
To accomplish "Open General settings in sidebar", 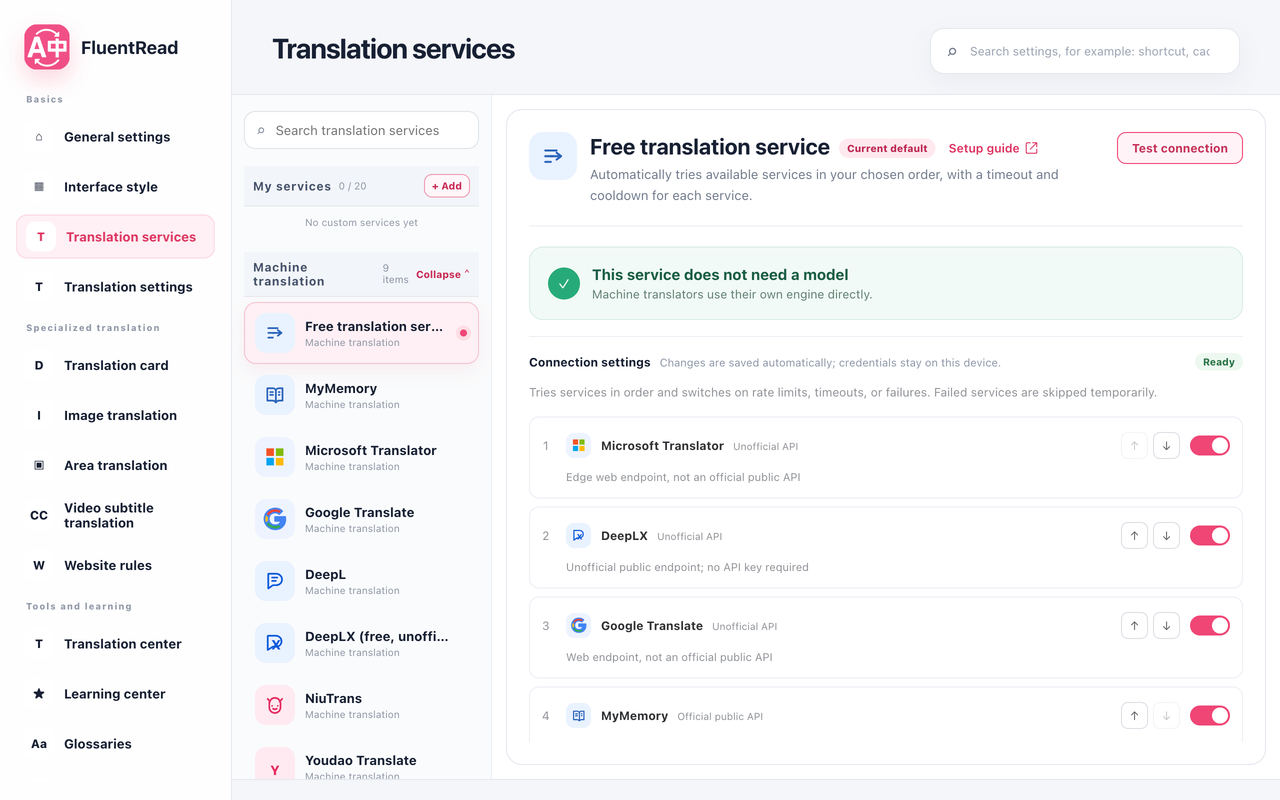I will 115,137.
